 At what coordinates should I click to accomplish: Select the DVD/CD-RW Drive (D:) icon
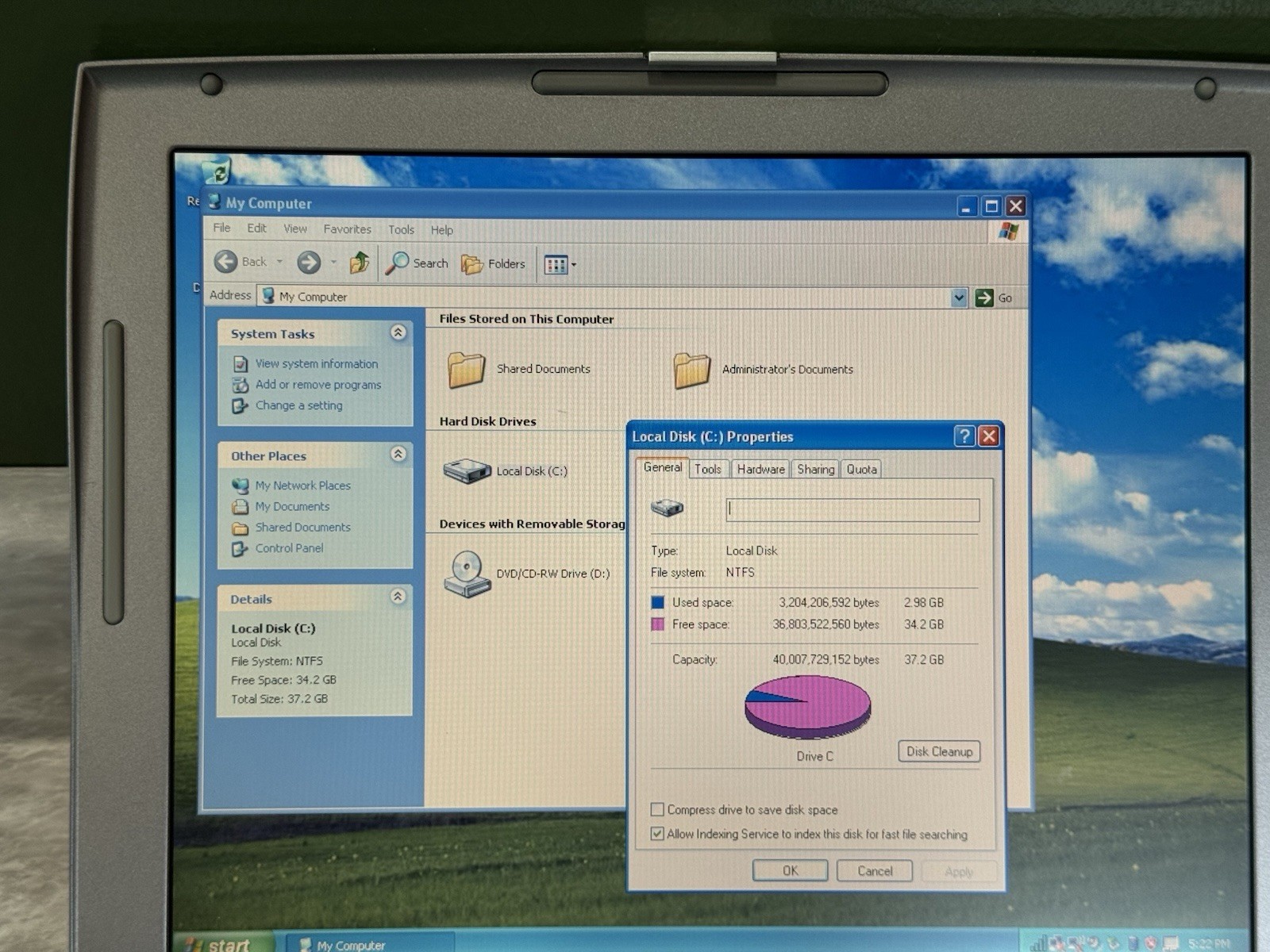(467, 574)
